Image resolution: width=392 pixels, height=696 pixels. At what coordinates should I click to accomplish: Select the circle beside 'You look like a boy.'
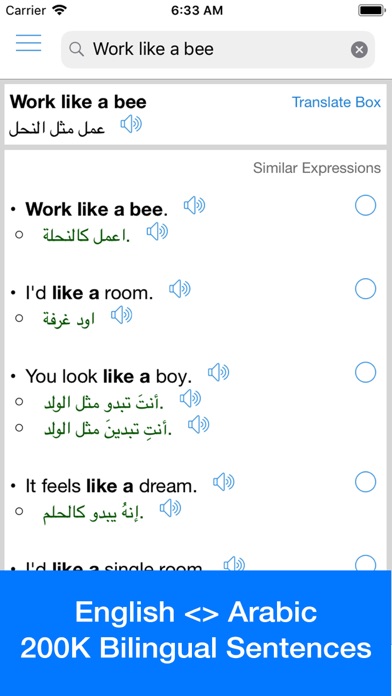(365, 372)
